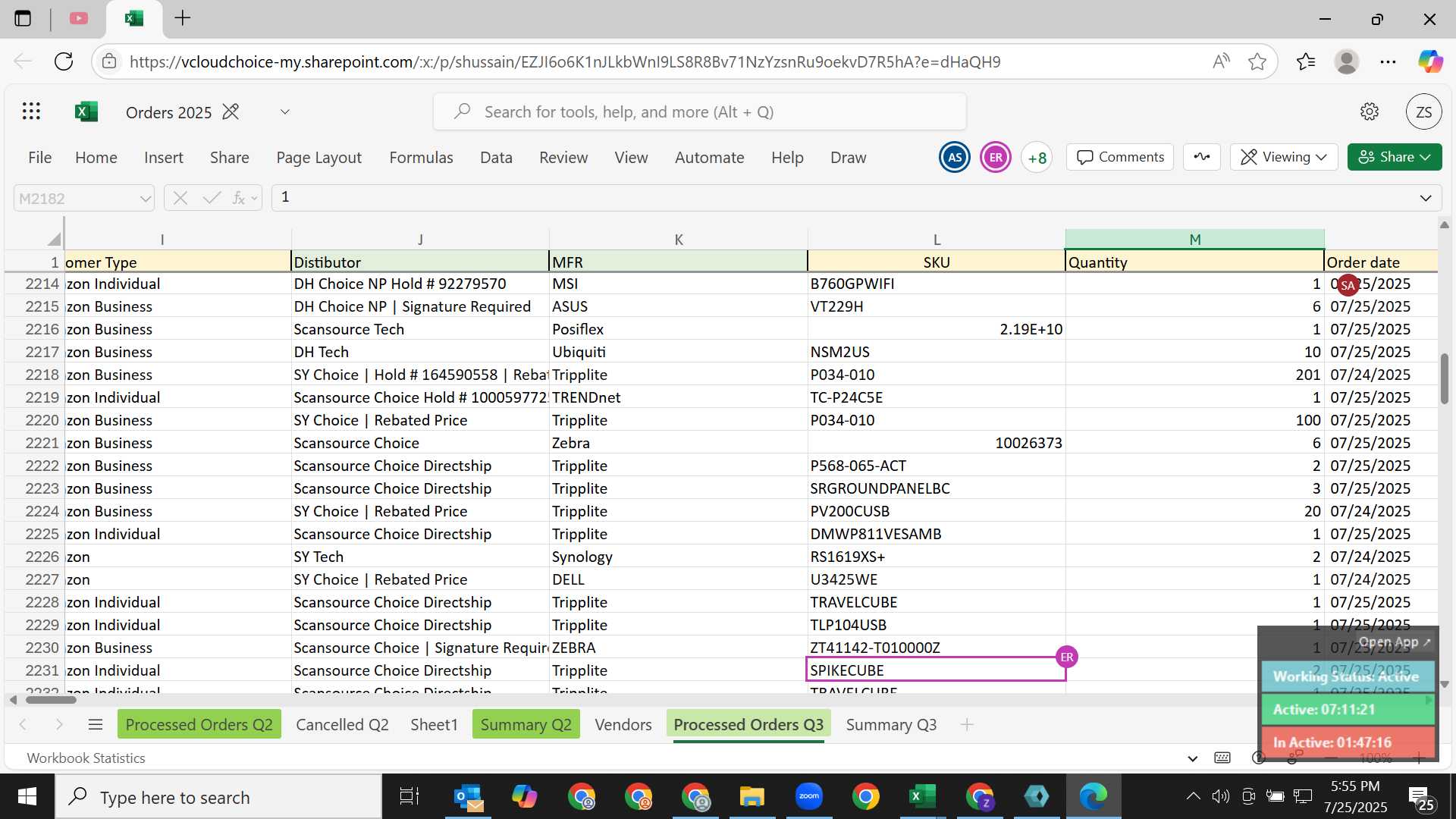1456x819 pixels.
Task: Click the AS collaborator avatar
Action: [955, 158]
